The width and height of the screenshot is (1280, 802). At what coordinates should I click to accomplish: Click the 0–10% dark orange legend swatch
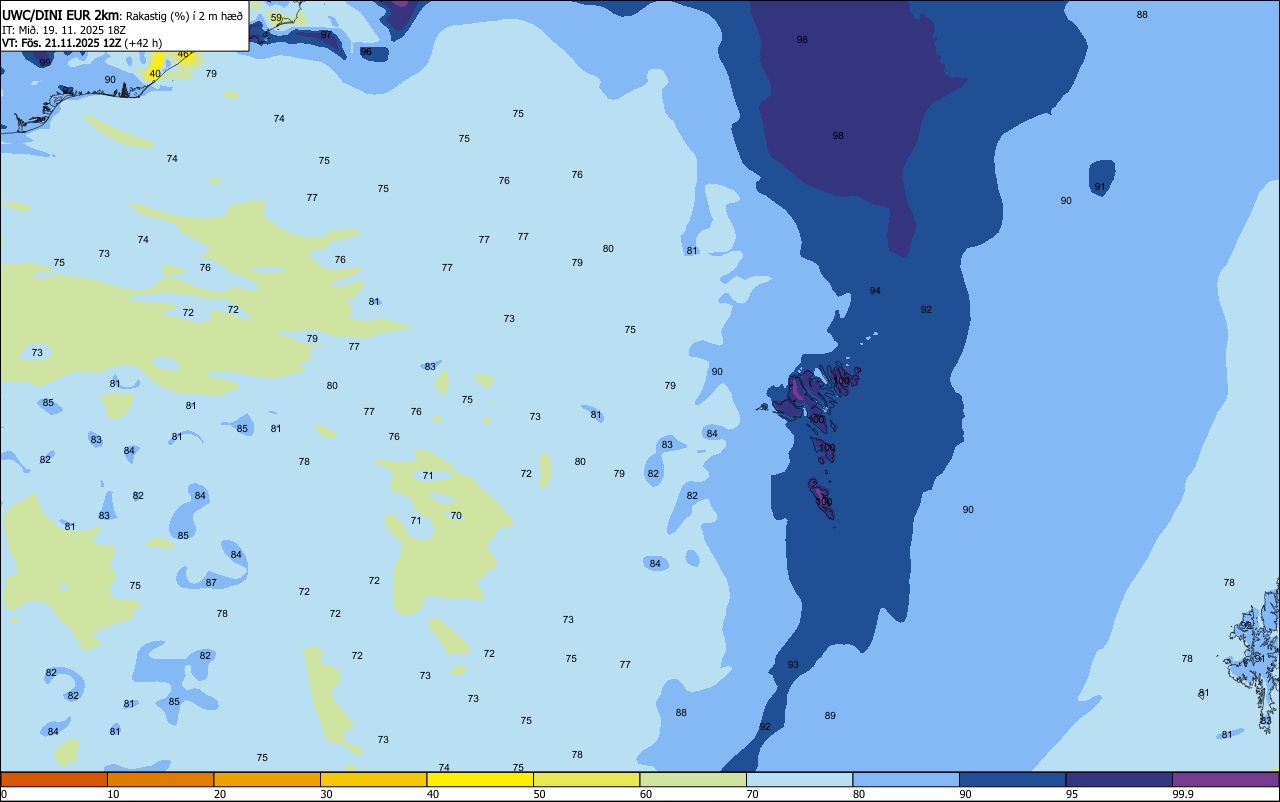[54, 779]
